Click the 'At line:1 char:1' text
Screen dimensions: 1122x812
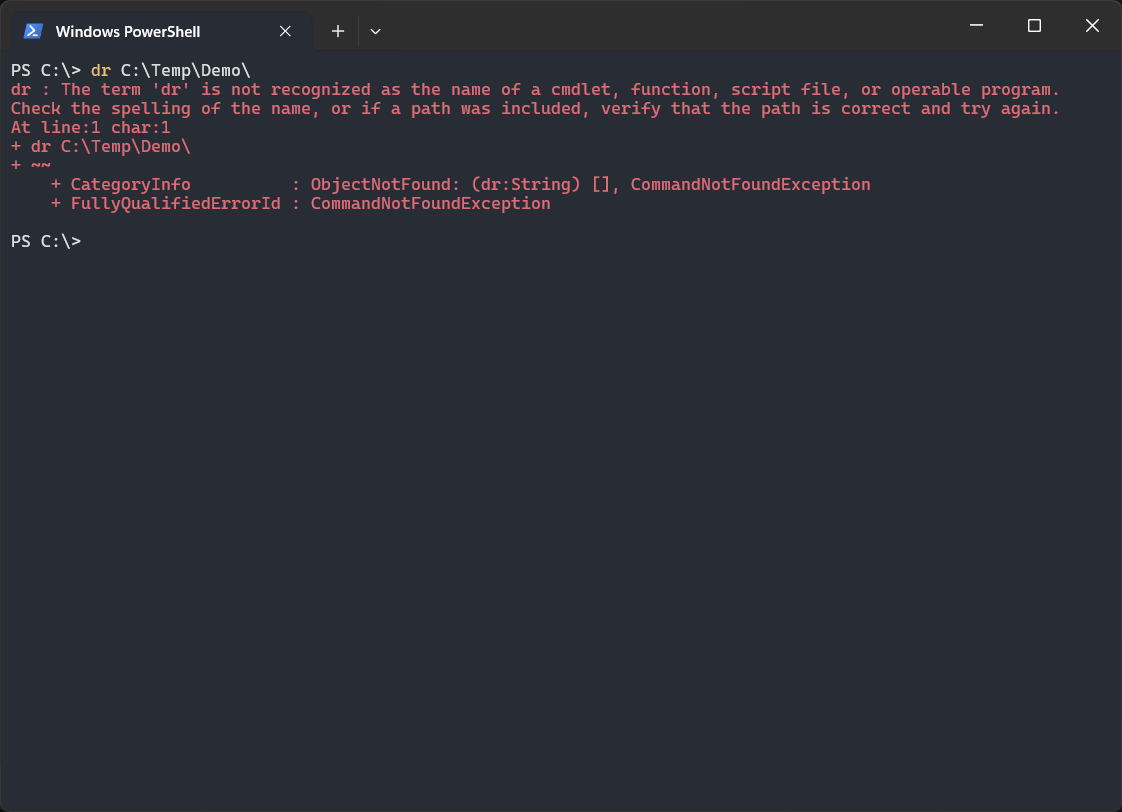90,128
